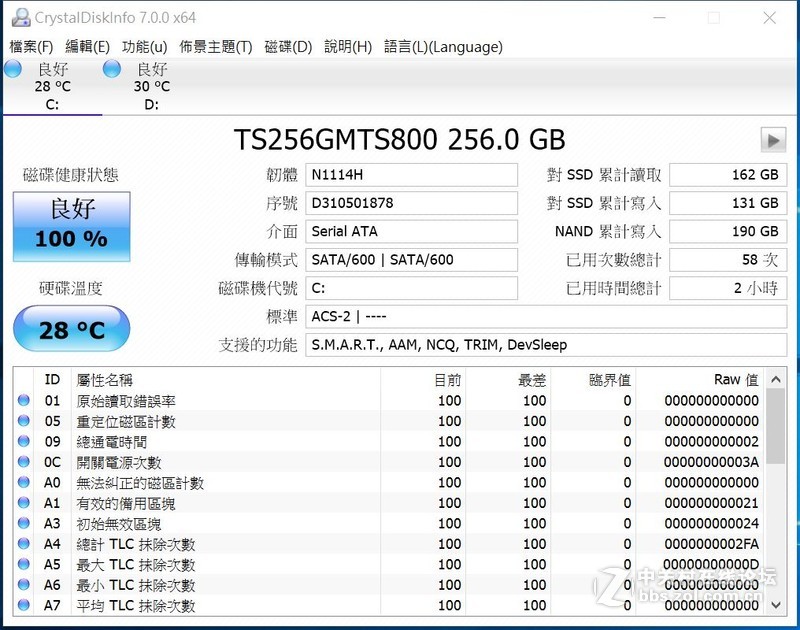Switch to the D: drive tab

[x=152, y=87]
